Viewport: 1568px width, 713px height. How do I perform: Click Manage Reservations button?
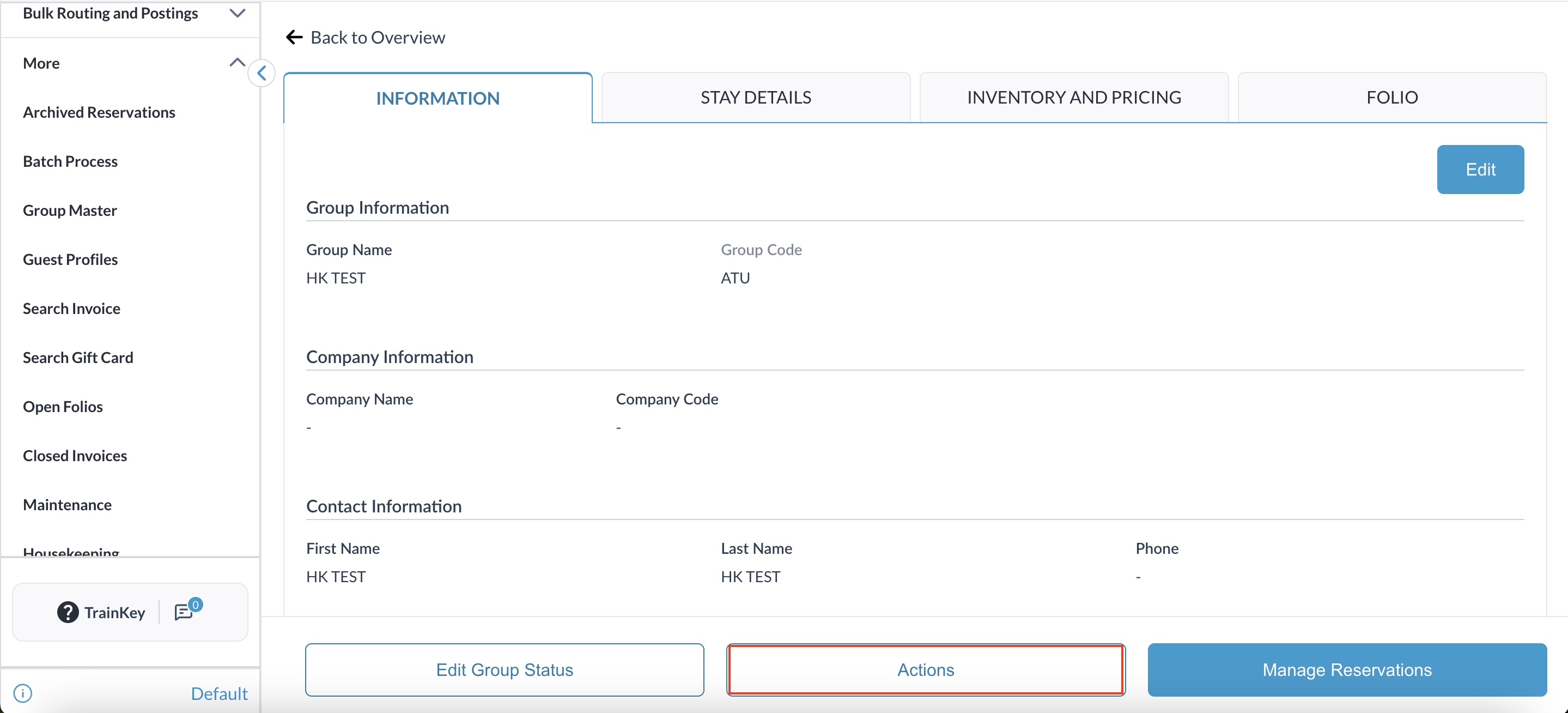[x=1347, y=669]
